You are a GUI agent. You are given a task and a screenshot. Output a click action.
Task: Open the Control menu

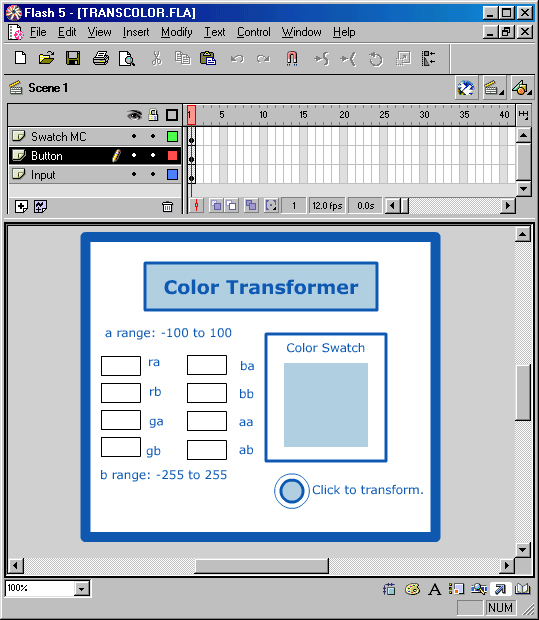253,32
